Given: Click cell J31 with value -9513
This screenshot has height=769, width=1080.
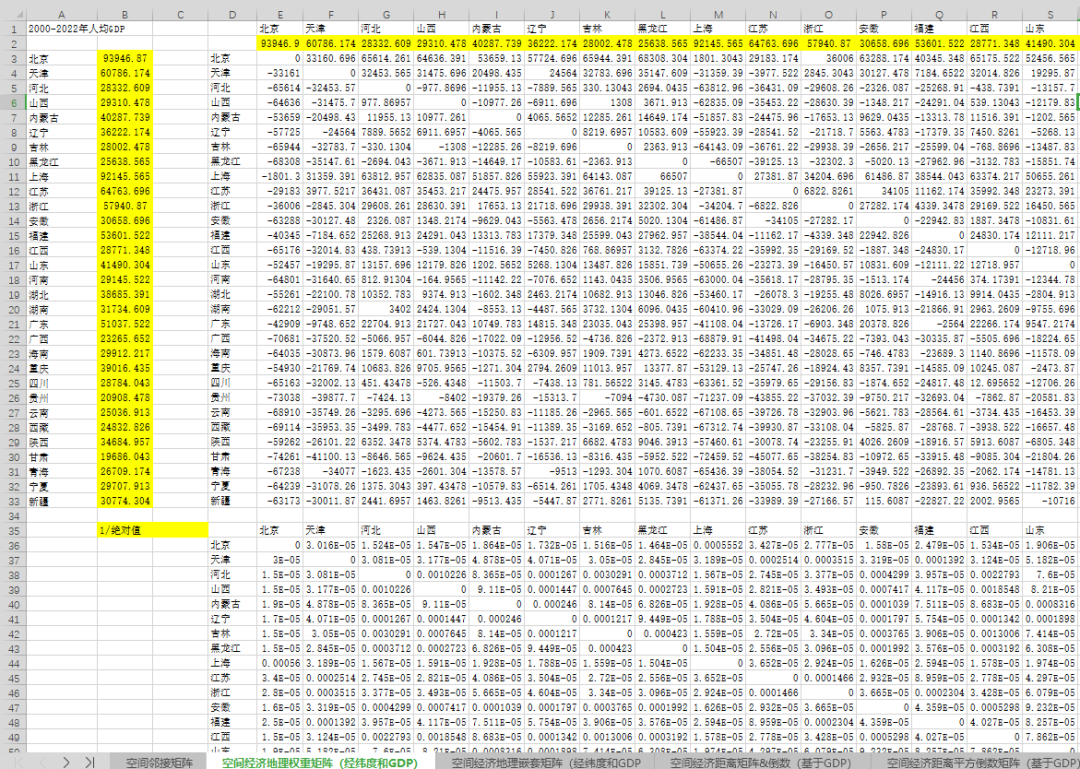Looking at the screenshot, I should coord(552,471).
